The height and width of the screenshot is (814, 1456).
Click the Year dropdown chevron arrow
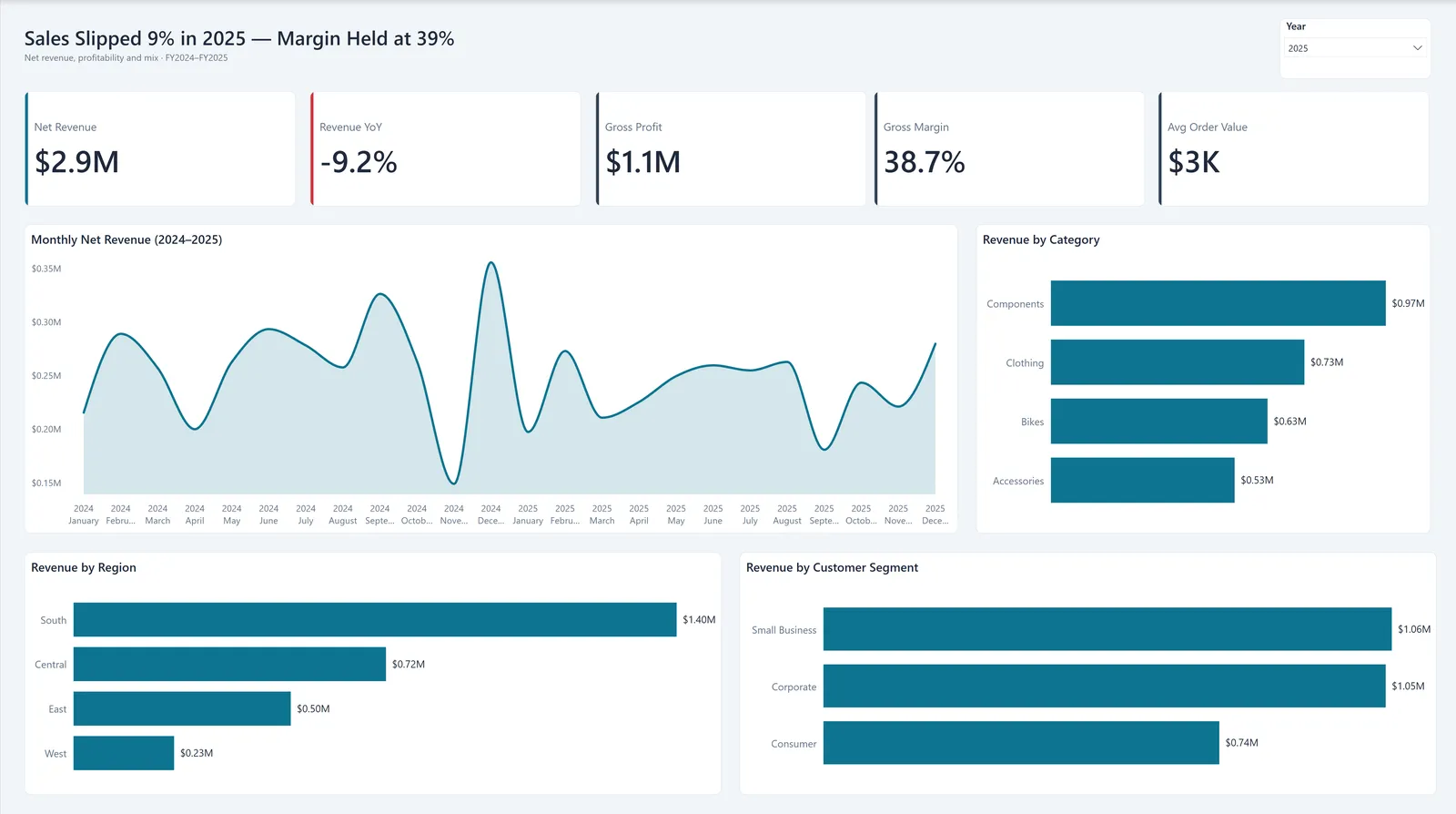click(x=1417, y=48)
